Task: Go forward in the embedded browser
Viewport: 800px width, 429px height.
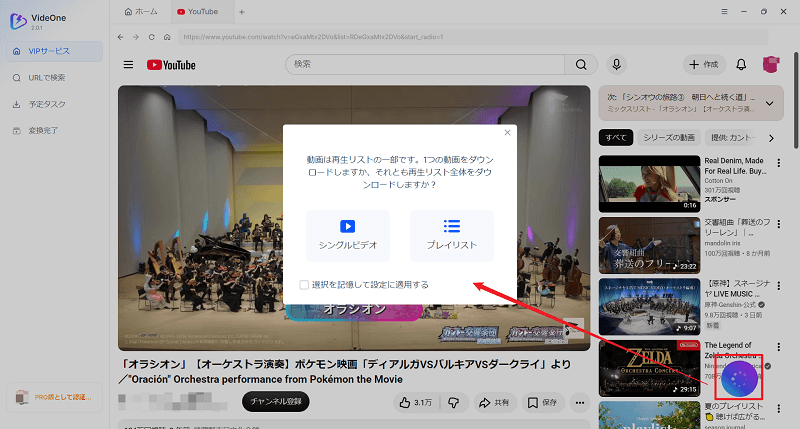Action: [x=136, y=37]
